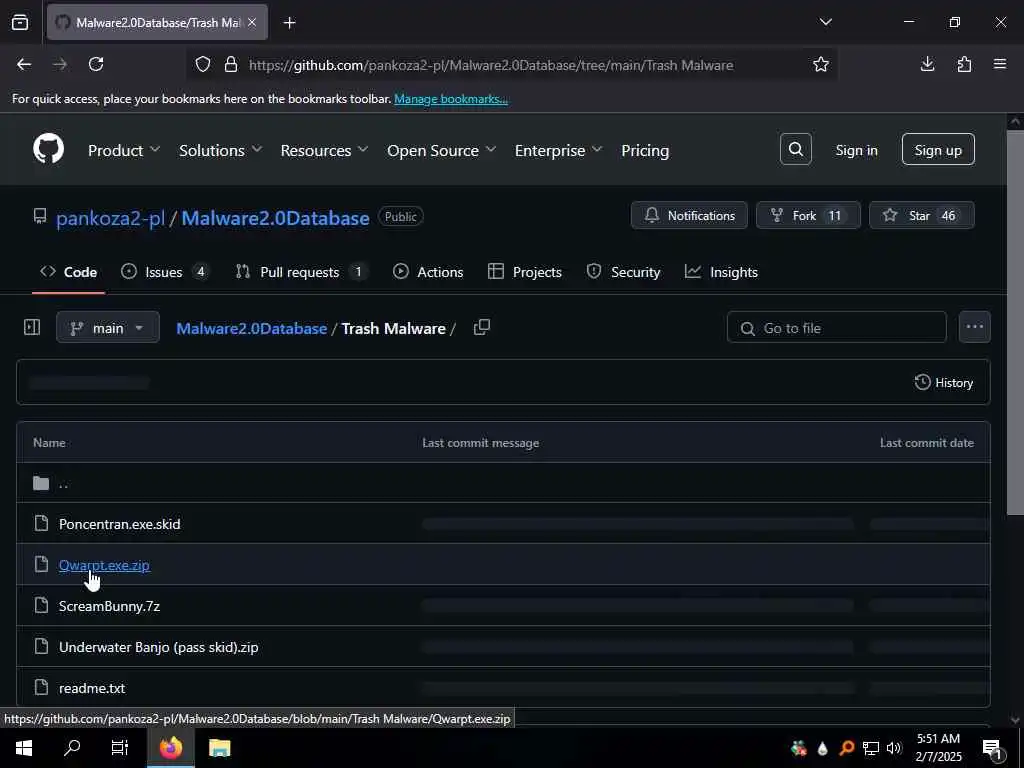Click the Manage bookmarks link
1024x768 pixels.
451,99
